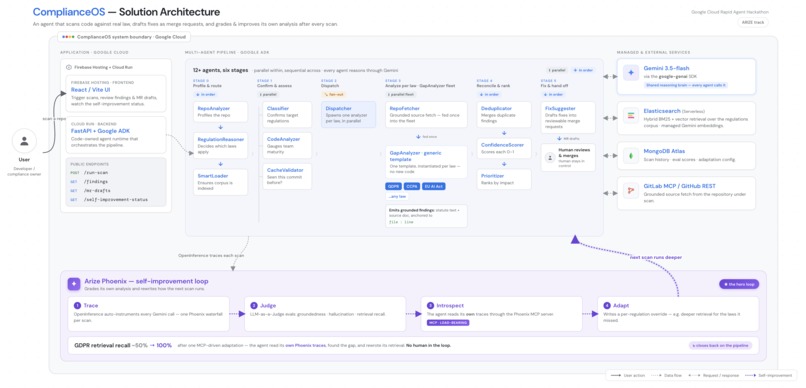Click the 'fan-out' badge under Stage 2
The image size is (806, 388).
coord(333,95)
